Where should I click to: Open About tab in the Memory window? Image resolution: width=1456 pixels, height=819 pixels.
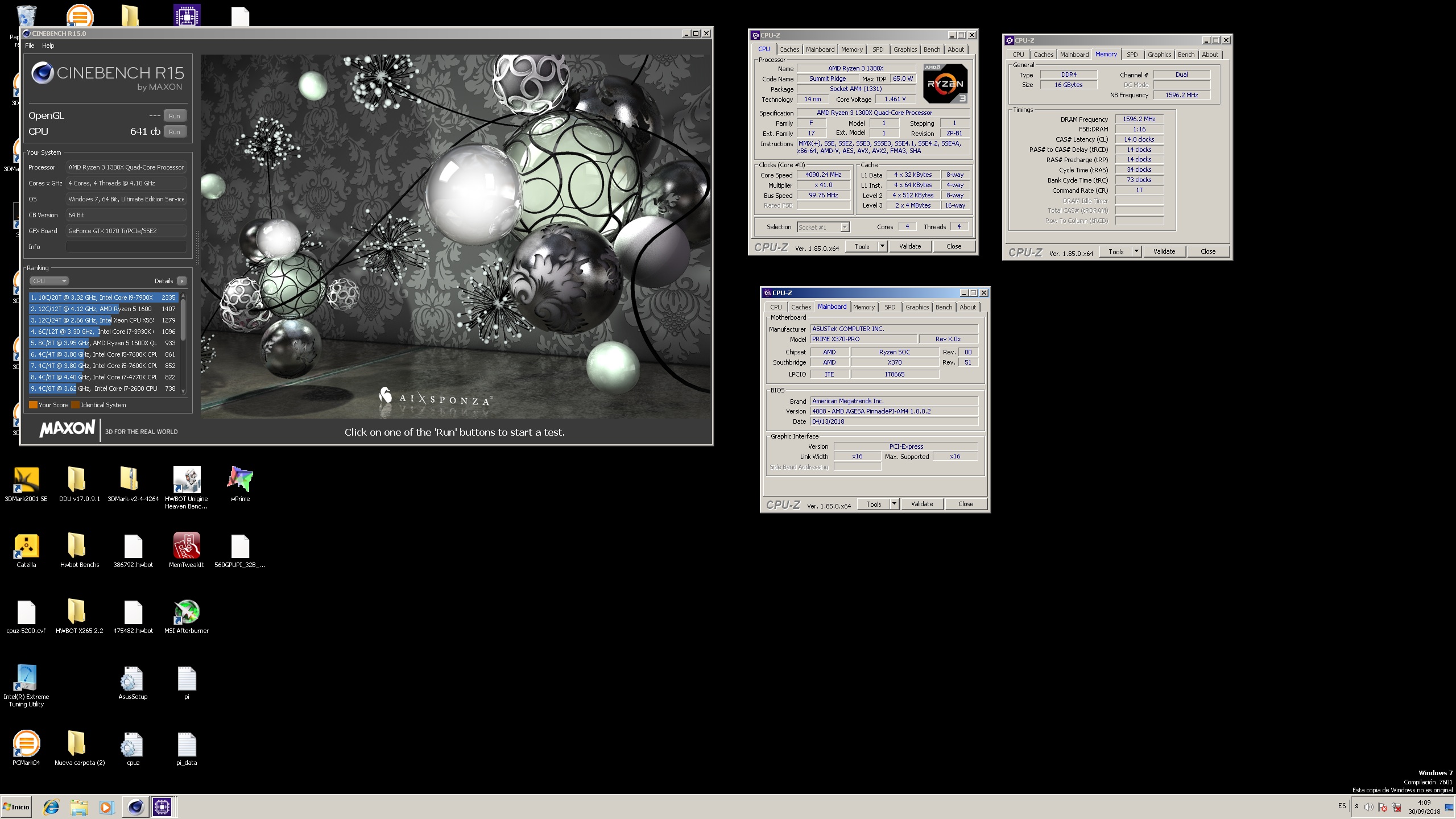pyautogui.click(x=1210, y=55)
